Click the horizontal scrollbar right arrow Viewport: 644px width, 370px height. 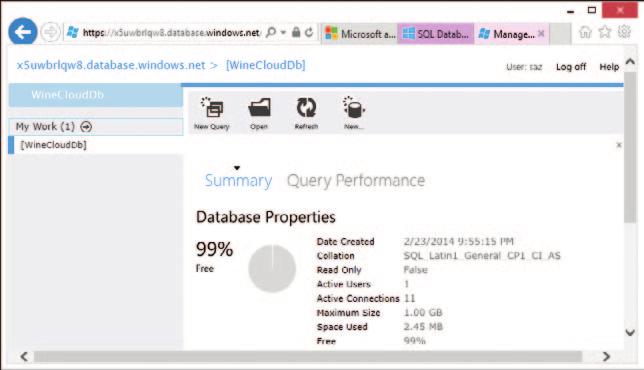[x=606, y=356]
